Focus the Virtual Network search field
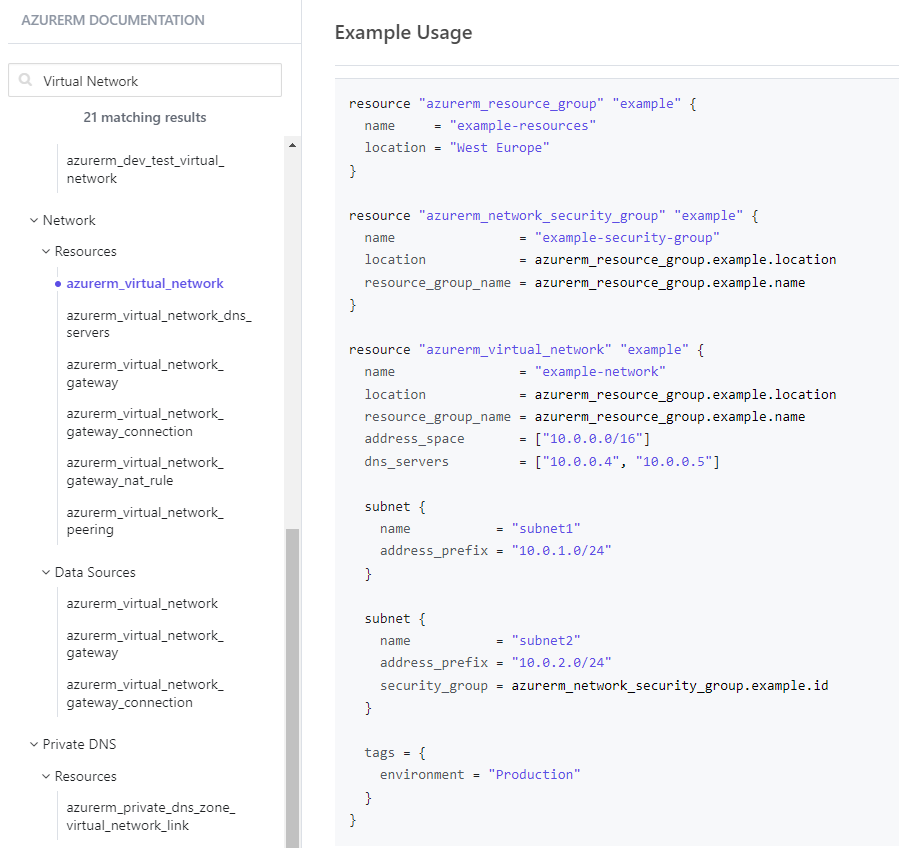 coord(145,80)
